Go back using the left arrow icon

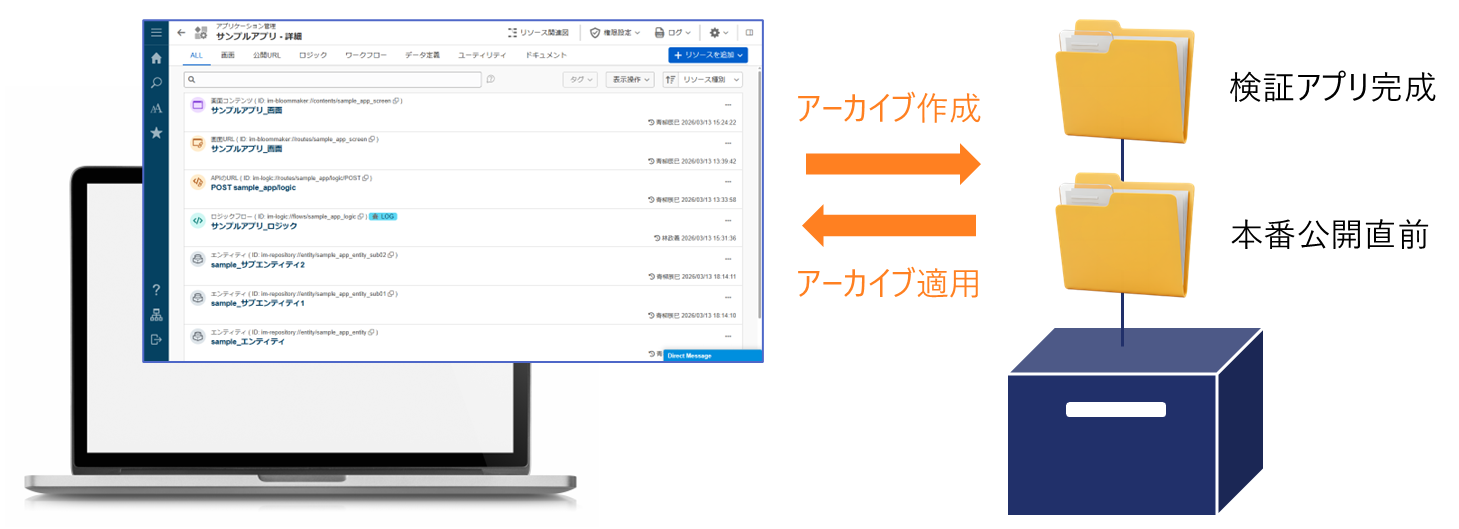point(181,32)
